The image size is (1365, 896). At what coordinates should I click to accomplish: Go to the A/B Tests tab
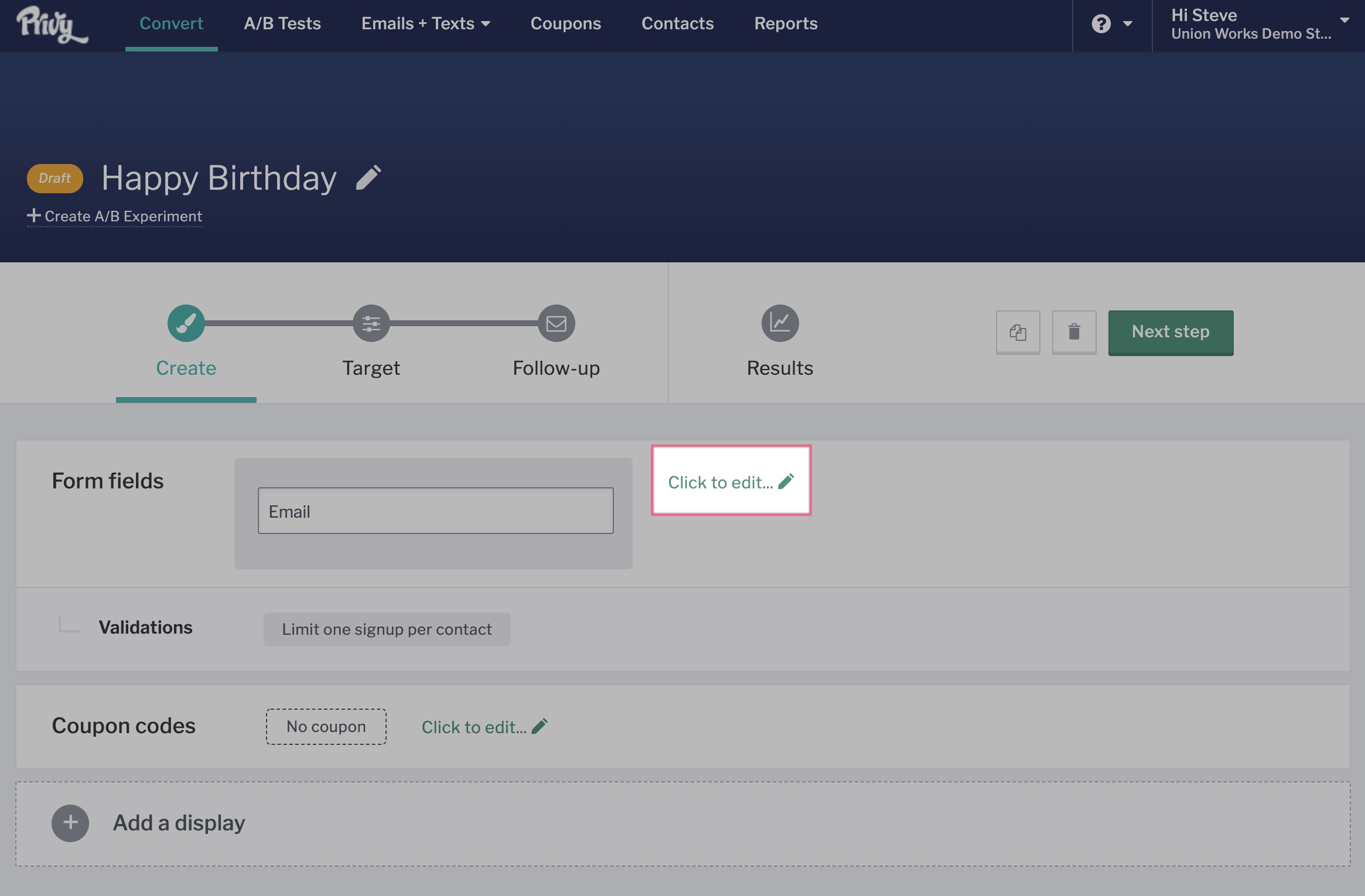click(282, 23)
